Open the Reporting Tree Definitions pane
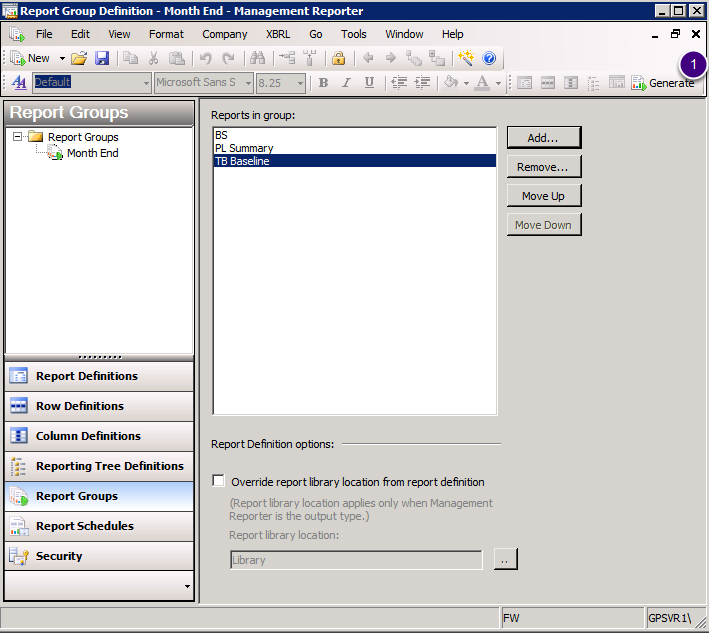Screen dimensions: 709x633 (x=99, y=466)
